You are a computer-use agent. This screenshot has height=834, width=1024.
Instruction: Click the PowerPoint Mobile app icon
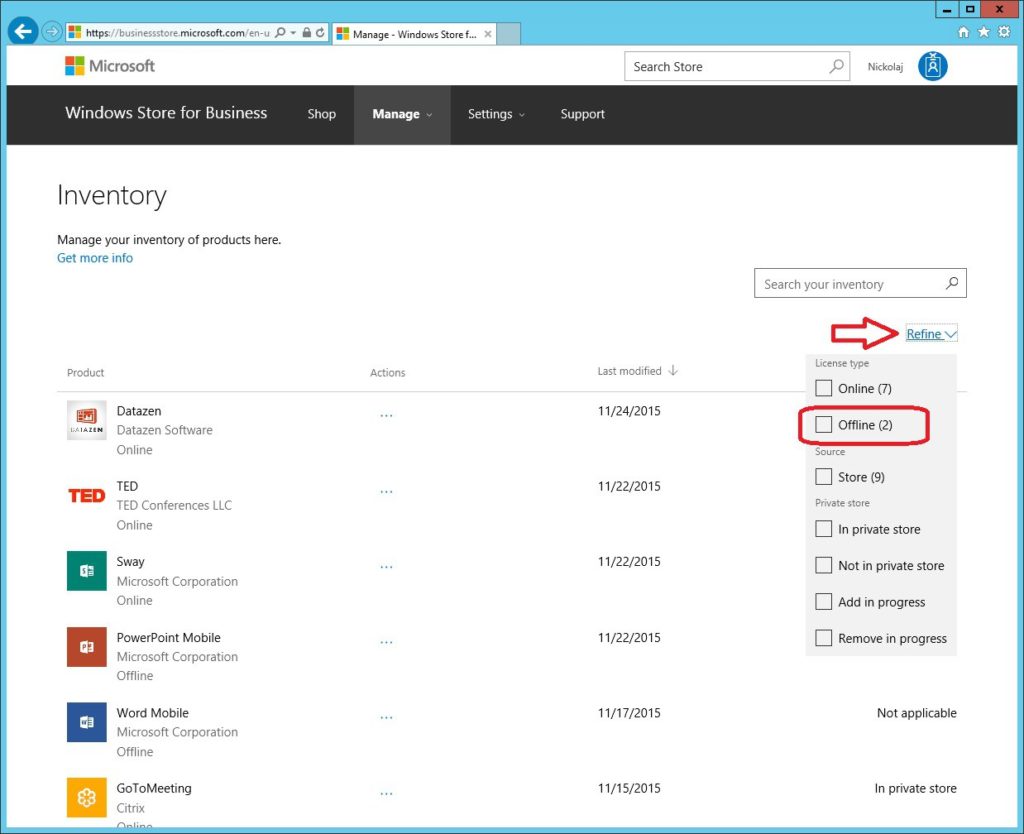click(87, 647)
